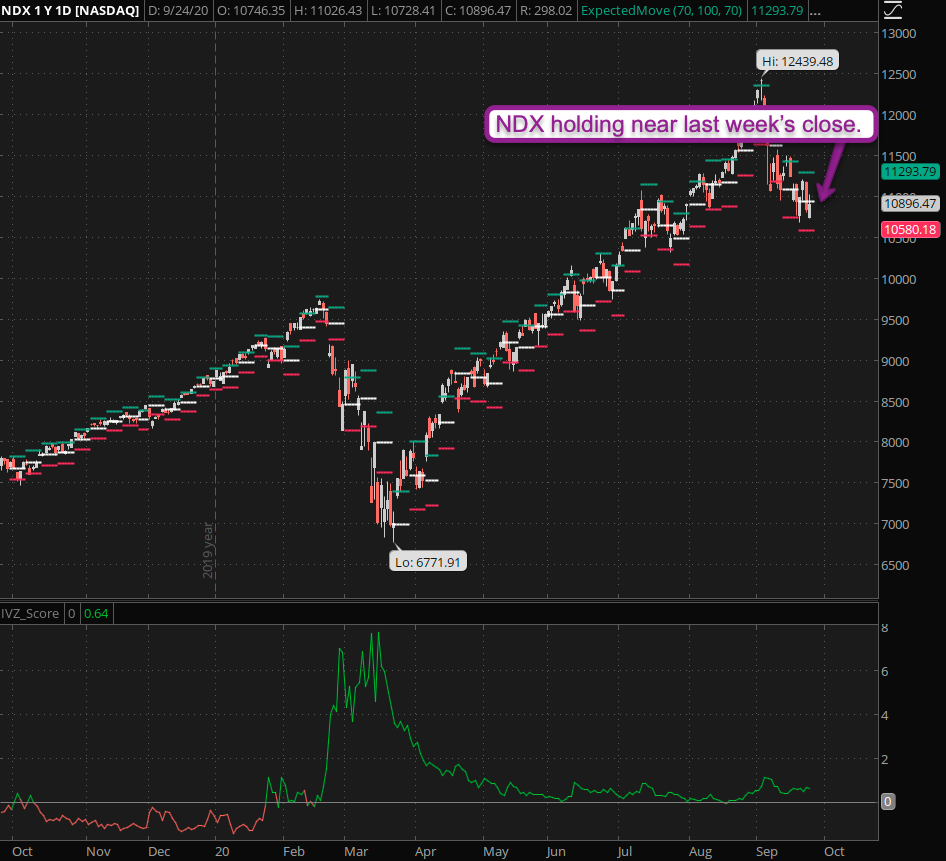Image resolution: width=946 pixels, height=861 pixels.
Task: Click the 2019 year vertical marker label
Action: (208, 550)
